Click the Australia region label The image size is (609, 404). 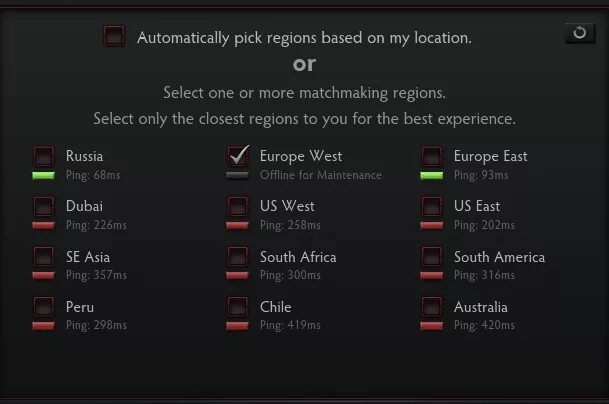[x=480, y=307]
